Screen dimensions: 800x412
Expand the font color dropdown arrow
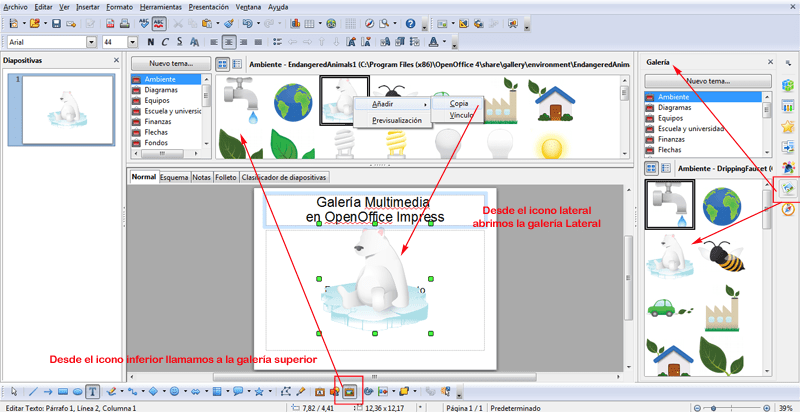444,42
